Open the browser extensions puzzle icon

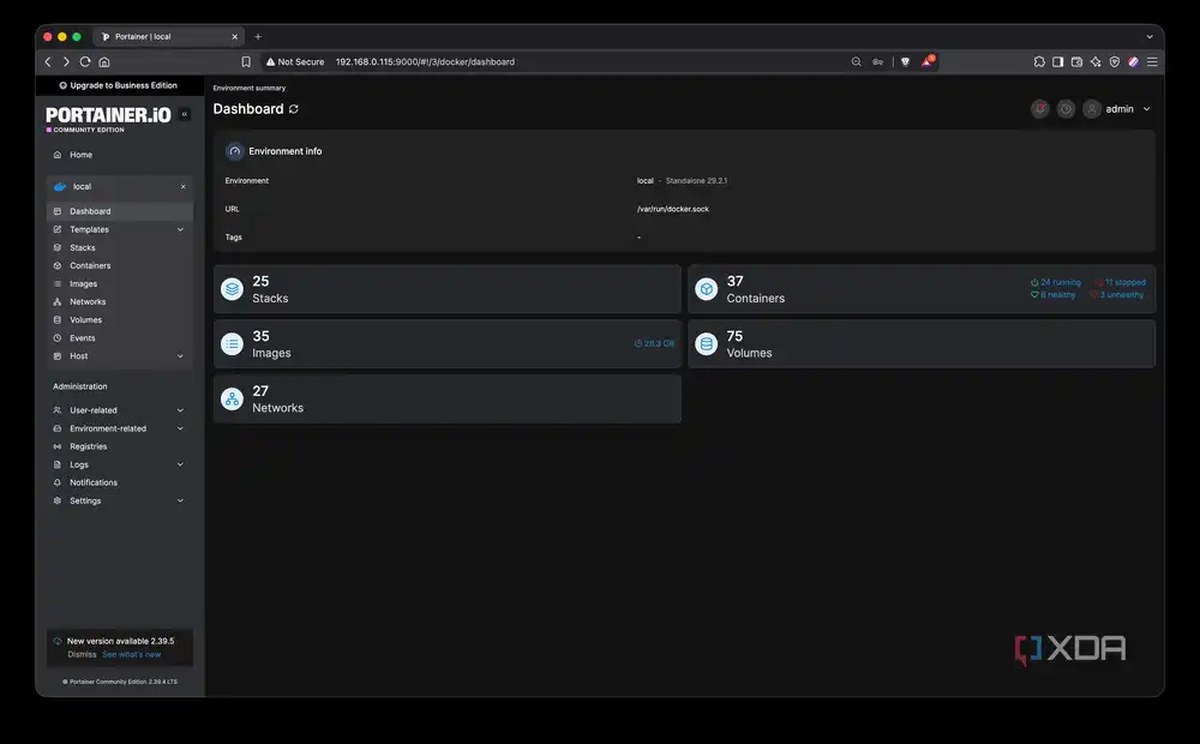click(1039, 62)
